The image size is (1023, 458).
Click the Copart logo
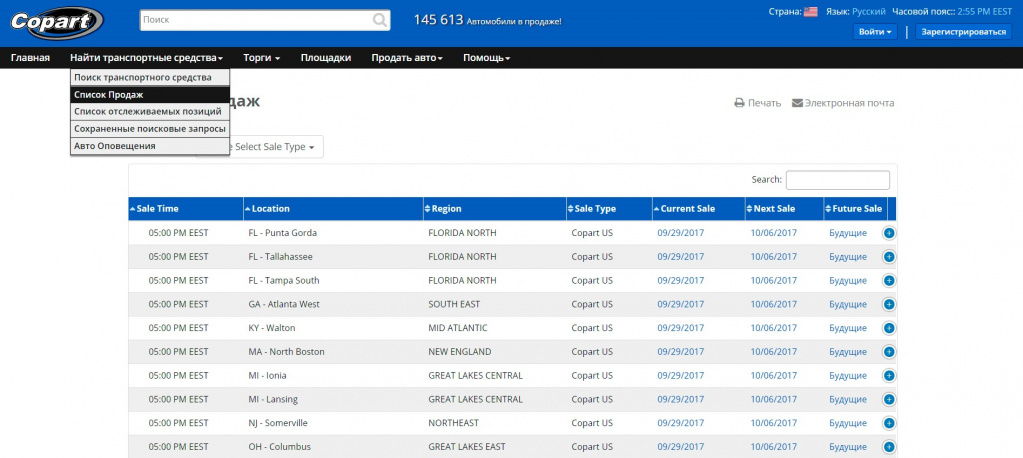pyautogui.click(x=56, y=23)
